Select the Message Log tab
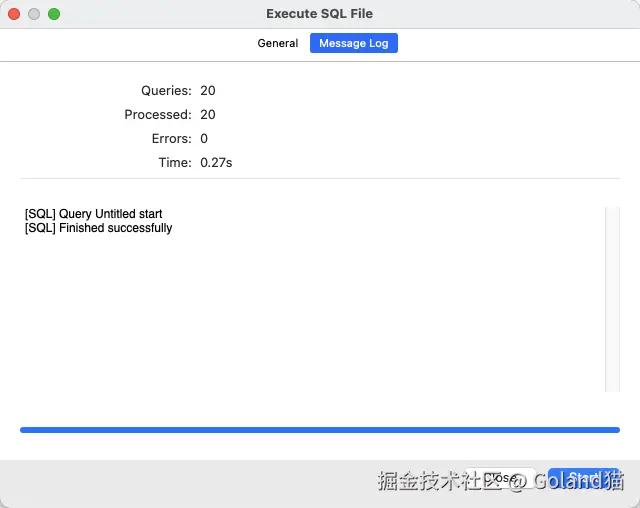Image resolution: width=640 pixels, height=508 pixels. pos(353,43)
